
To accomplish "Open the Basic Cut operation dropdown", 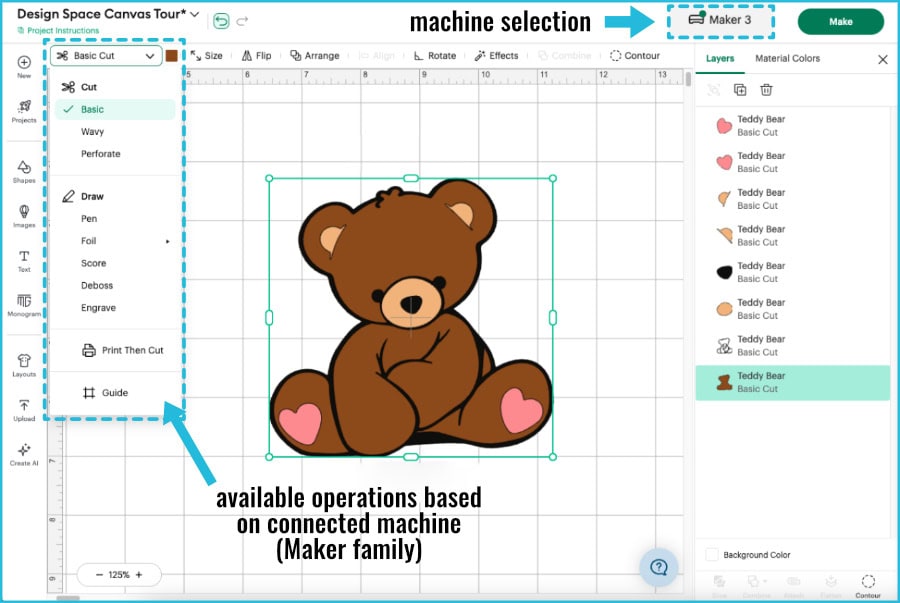I will [x=106, y=56].
